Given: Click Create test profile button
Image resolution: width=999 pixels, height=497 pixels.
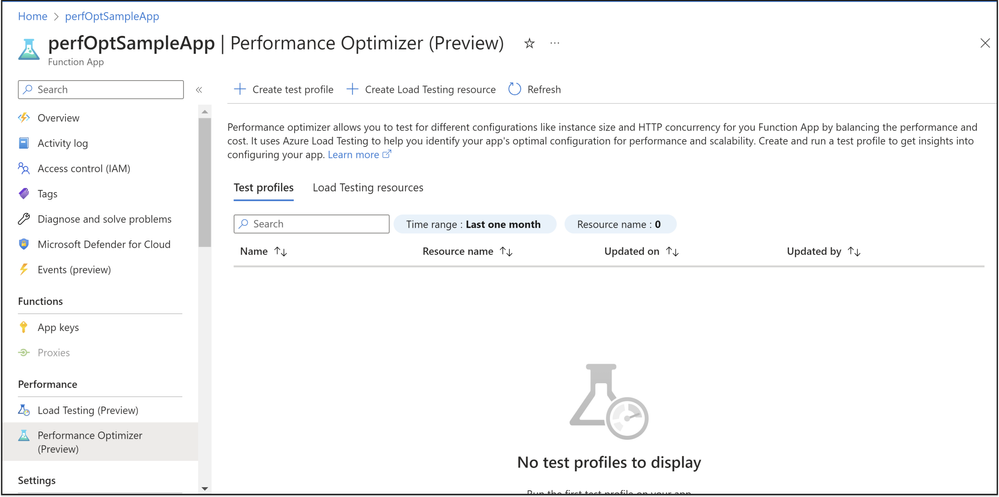Looking at the screenshot, I should tap(284, 89).
